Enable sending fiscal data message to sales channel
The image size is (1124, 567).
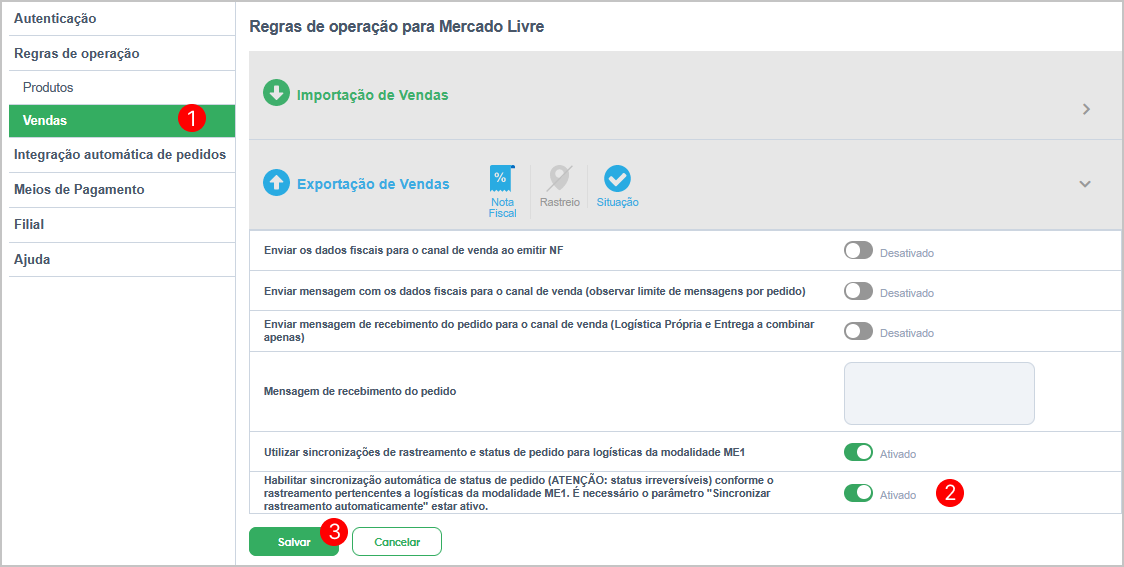coord(858,291)
